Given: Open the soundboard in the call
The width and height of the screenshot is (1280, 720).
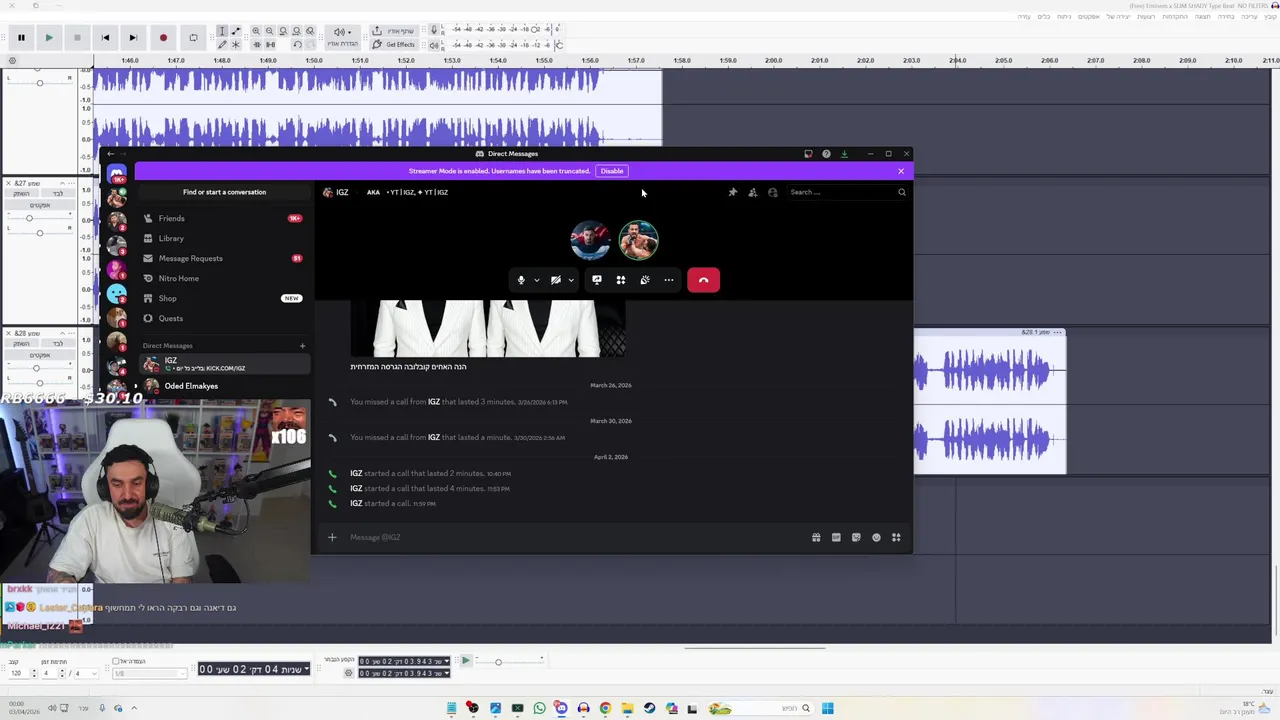Looking at the screenshot, I should (x=645, y=280).
